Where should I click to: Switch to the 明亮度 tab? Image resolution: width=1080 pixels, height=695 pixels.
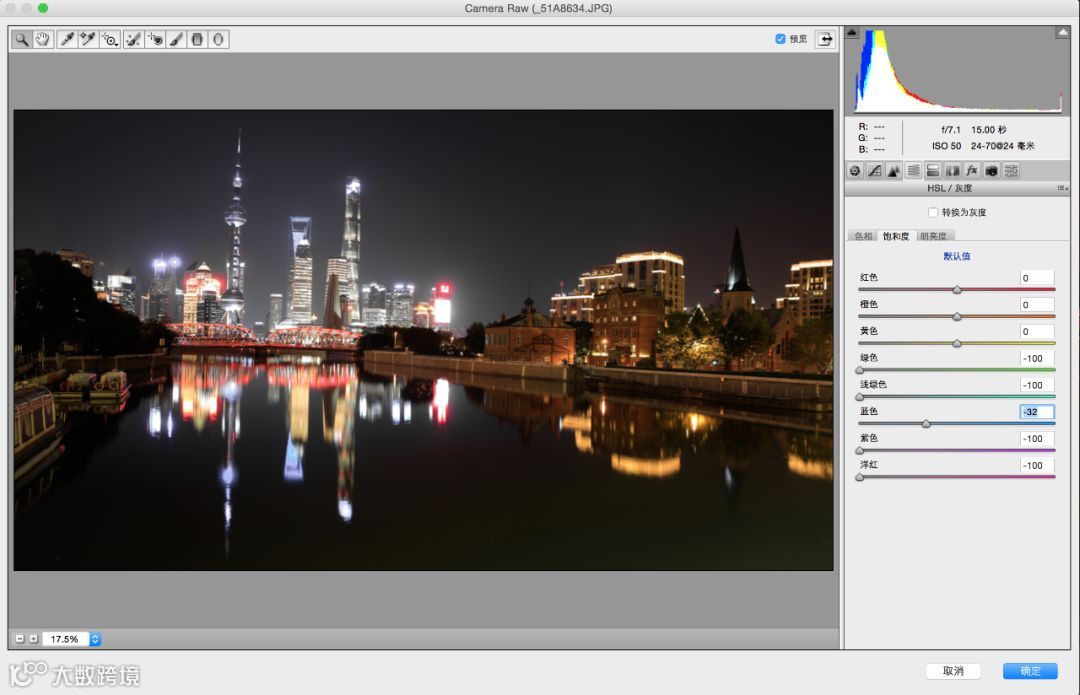(933, 236)
